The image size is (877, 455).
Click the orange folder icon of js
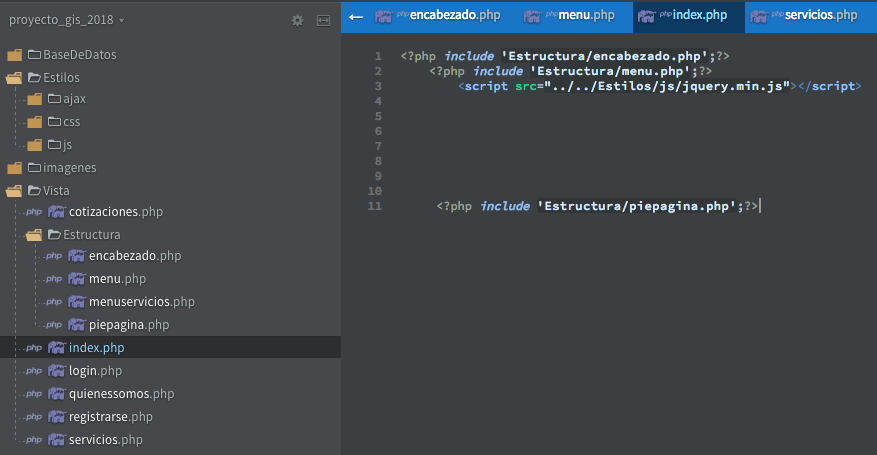coord(35,145)
